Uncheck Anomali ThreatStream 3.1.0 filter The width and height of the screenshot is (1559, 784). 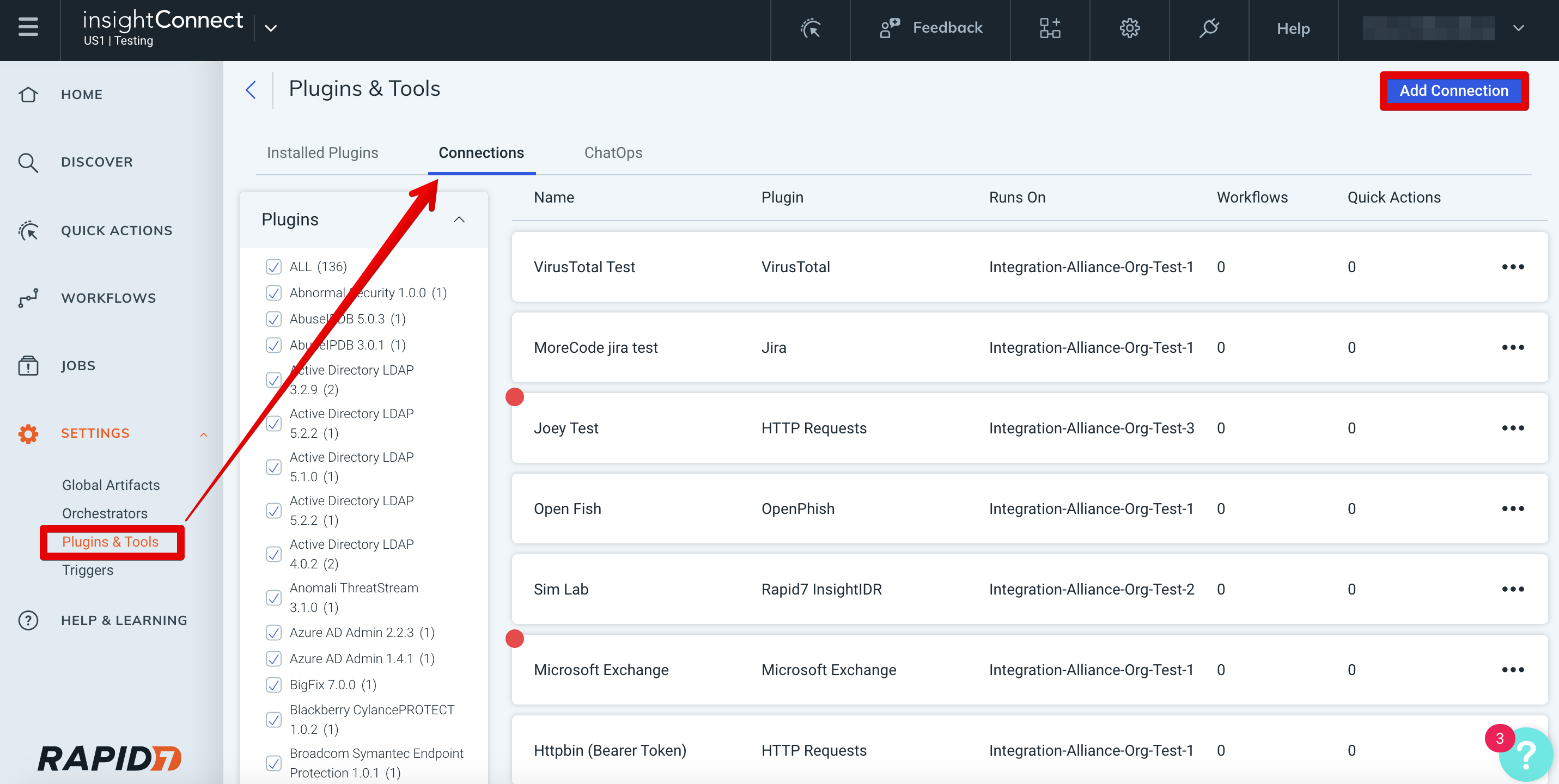273,598
